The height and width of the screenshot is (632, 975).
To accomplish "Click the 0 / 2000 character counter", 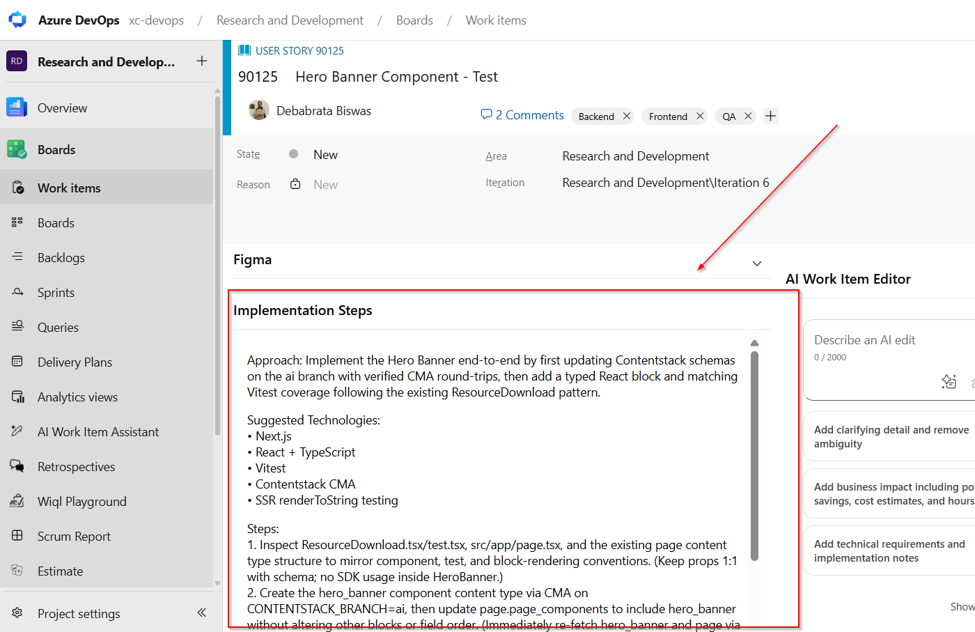I will [829, 357].
